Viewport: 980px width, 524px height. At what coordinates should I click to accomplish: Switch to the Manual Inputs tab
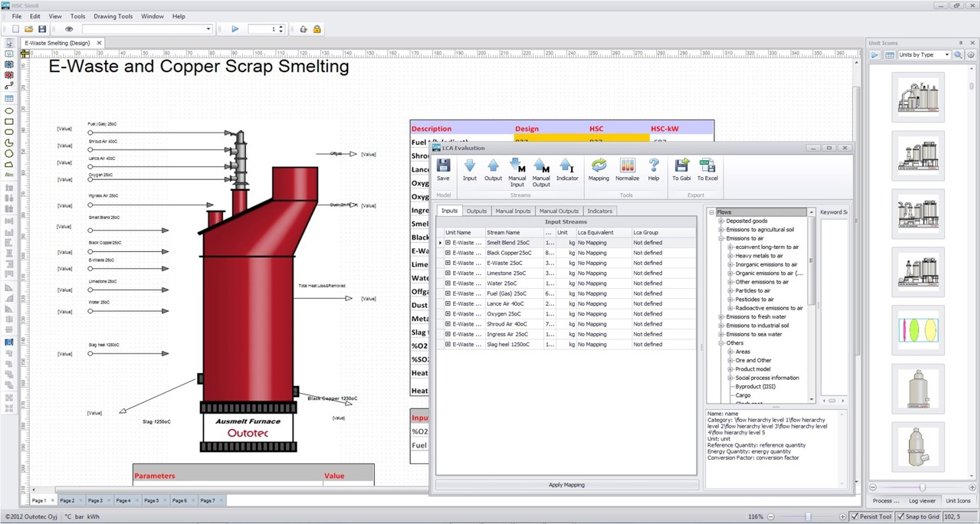click(513, 211)
